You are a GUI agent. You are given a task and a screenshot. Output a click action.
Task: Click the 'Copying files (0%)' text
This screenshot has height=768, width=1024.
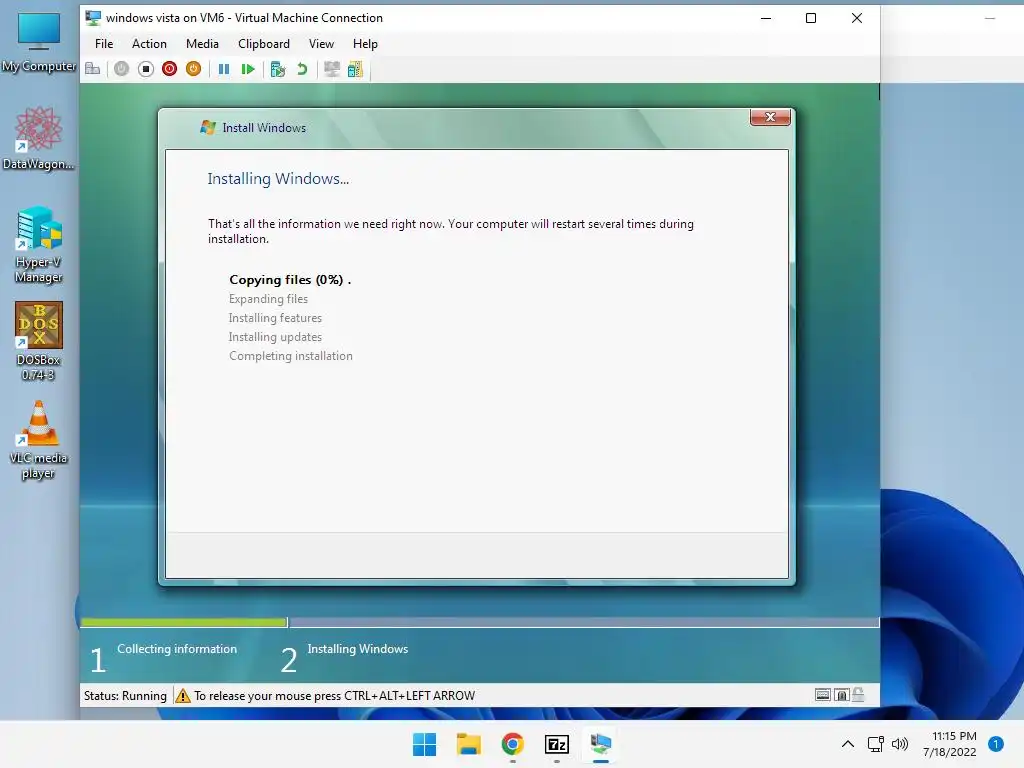coord(290,280)
